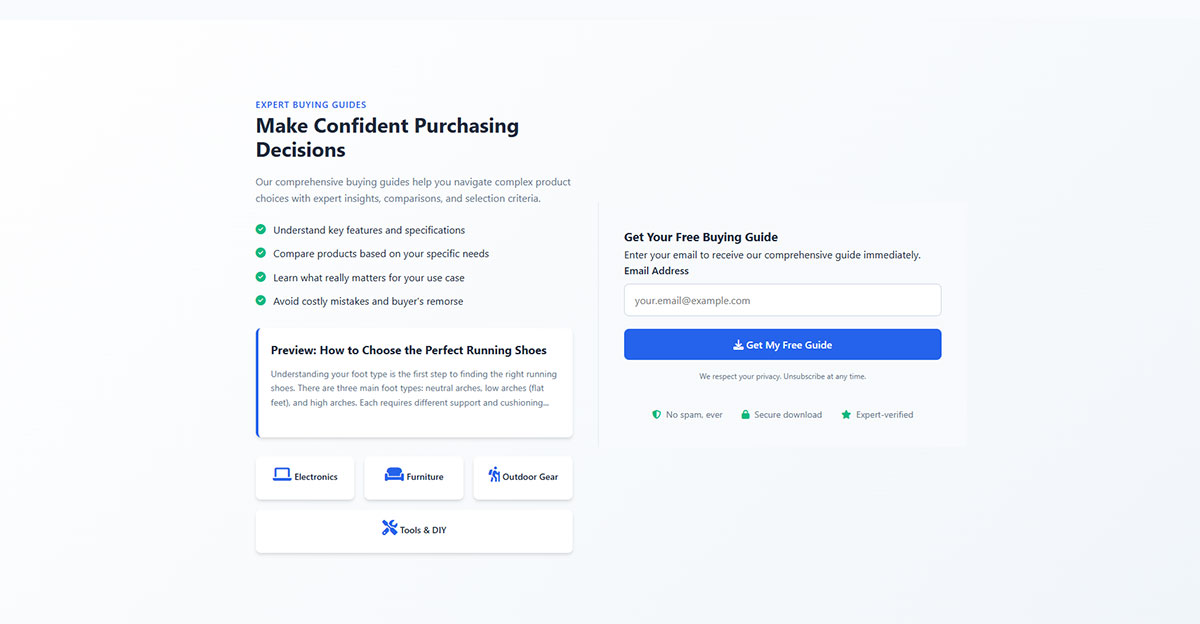Click the Email Address input field

click(782, 300)
